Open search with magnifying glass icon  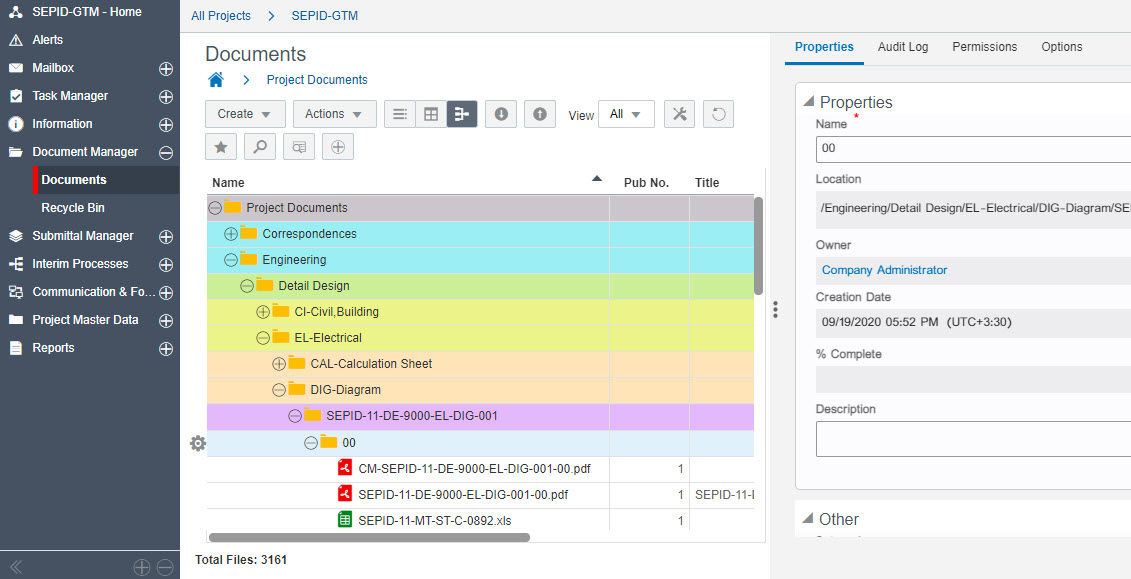(x=259, y=147)
